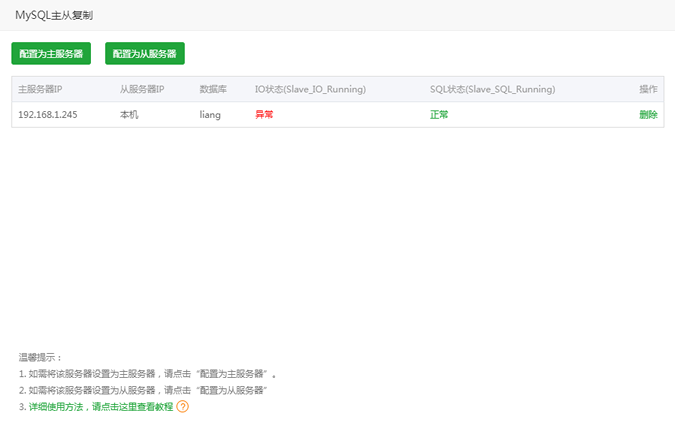
Task: Click tip 2 about setting the slave server
Action: click(x=143, y=390)
